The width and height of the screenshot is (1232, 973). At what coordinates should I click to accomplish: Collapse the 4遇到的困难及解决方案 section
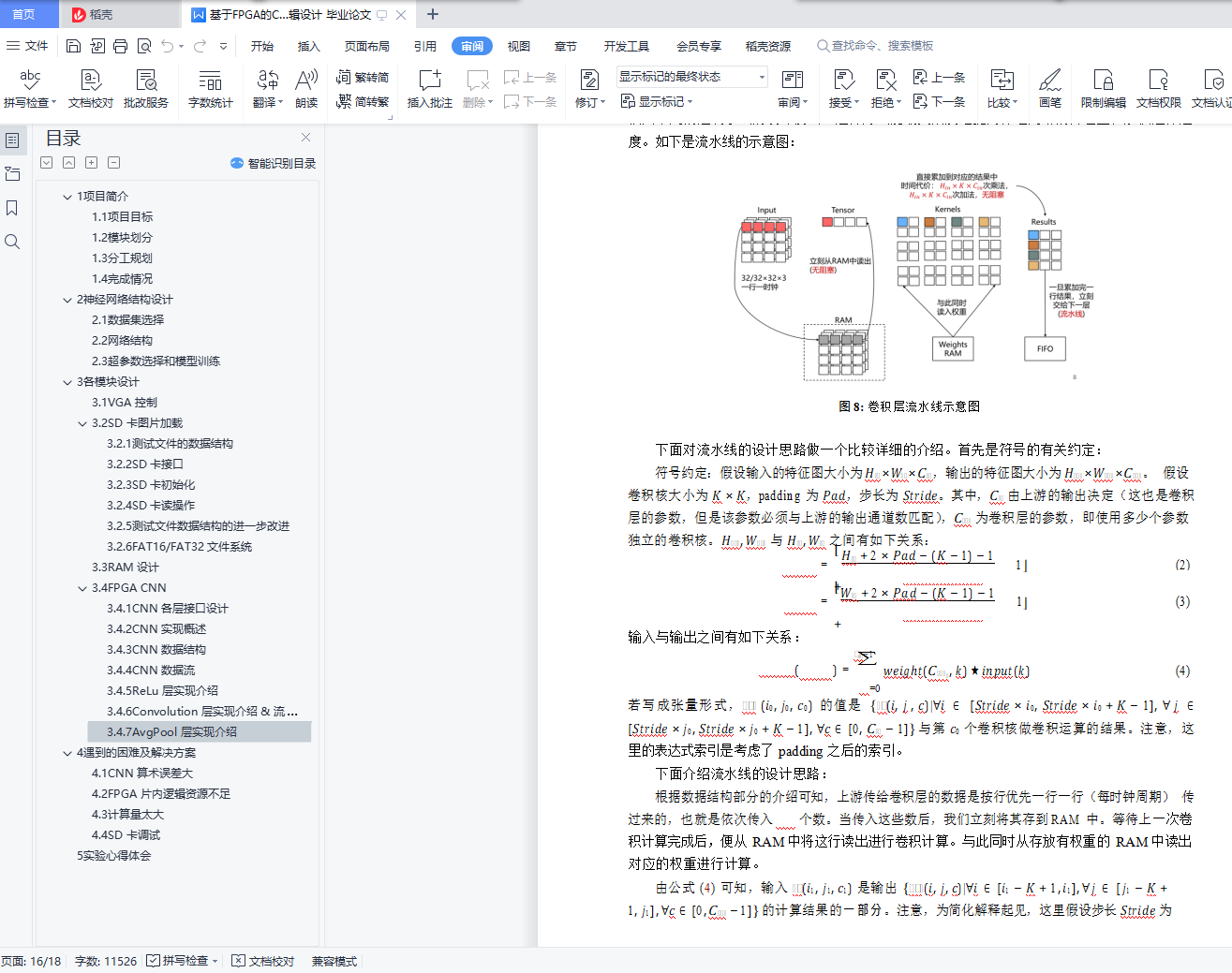[x=67, y=753]
